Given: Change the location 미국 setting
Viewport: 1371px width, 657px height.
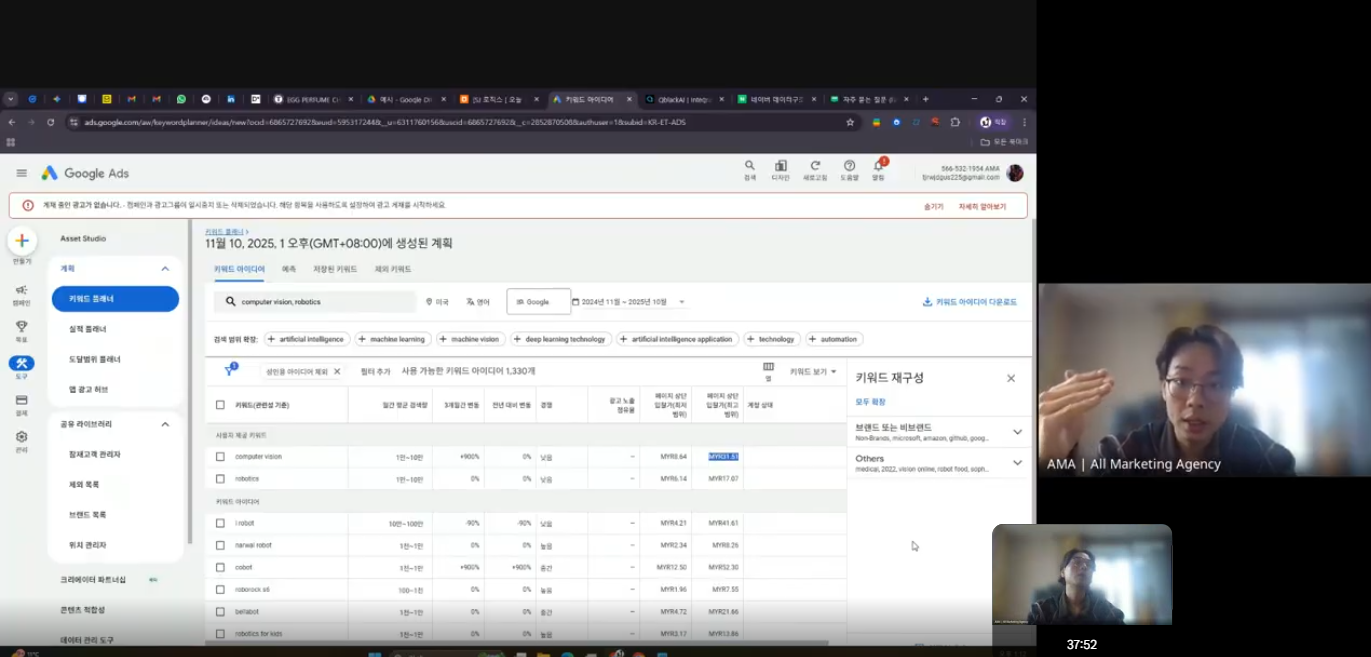Looking at the screenshot, I should 437,302.
